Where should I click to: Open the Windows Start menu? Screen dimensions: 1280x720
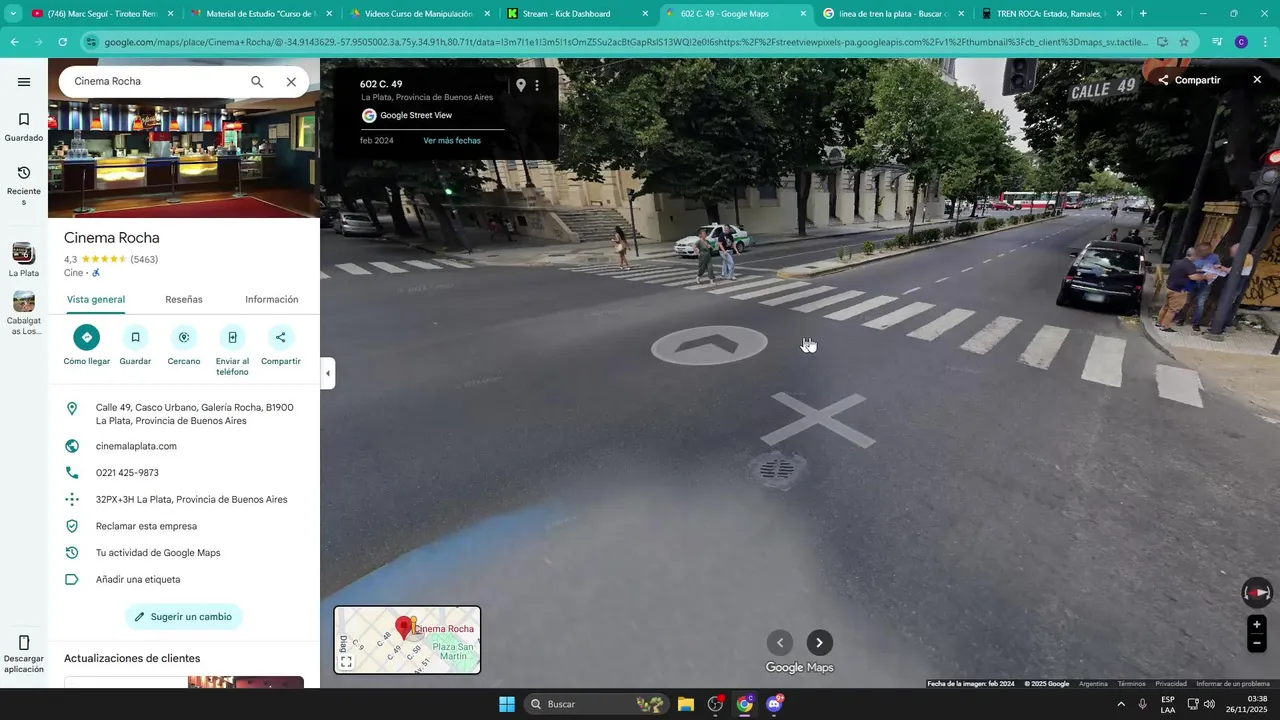[x=507, y=704]
